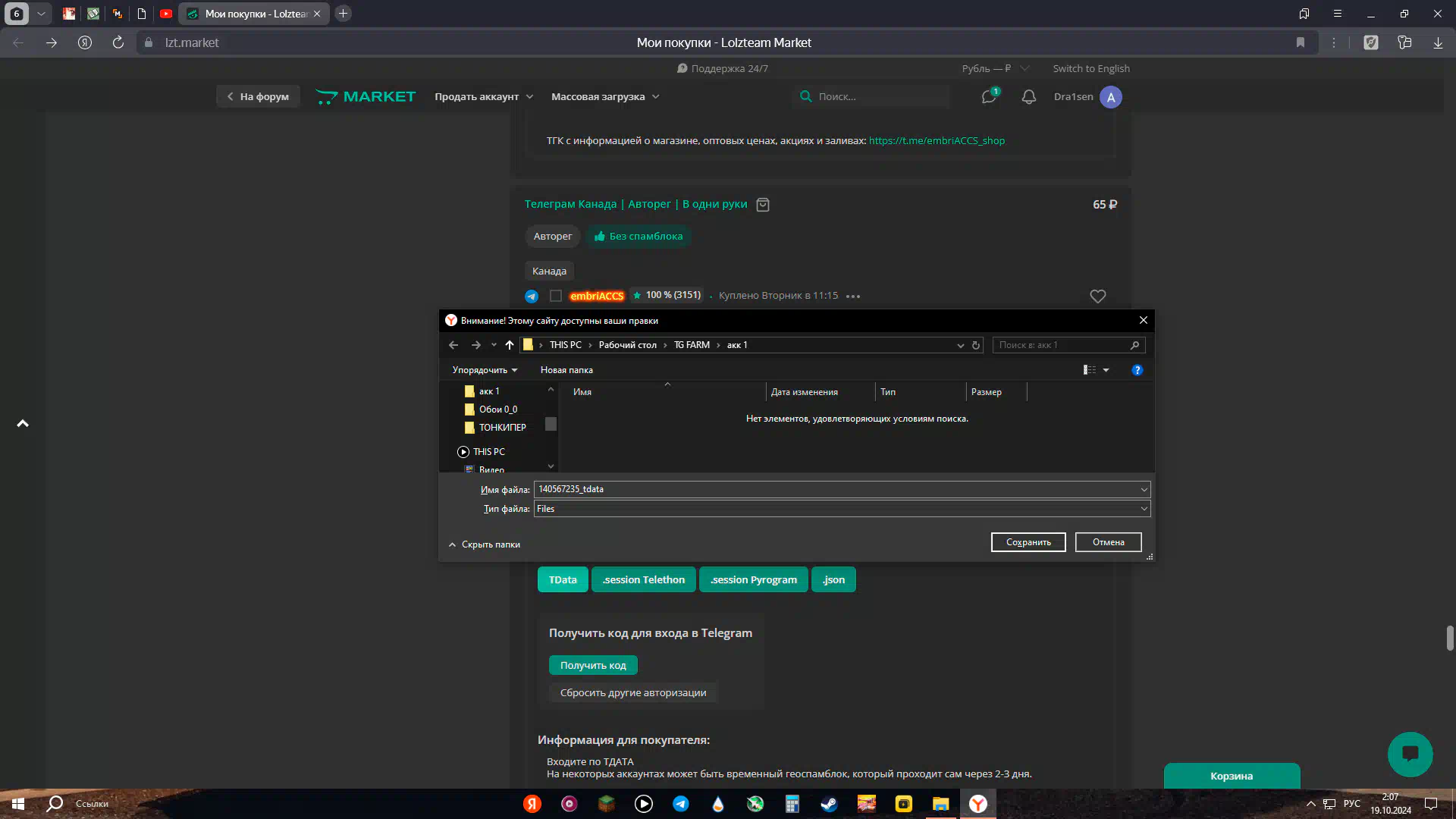The width and height of the screenshot is (1456, 819).
Task: Create a folder via Новая папка
Action: (x=566, y=370)
